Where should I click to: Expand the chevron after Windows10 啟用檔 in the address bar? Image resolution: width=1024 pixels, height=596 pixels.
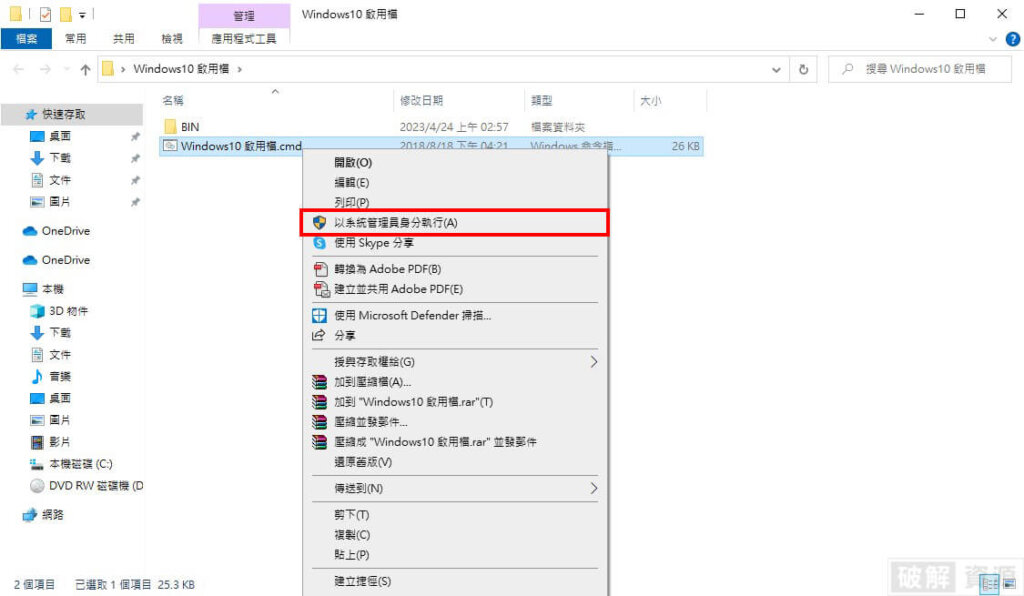[240, 69]
